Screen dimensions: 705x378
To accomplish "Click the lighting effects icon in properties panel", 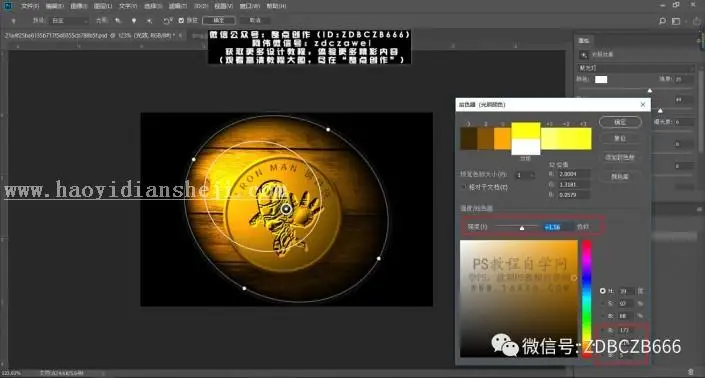I will pos(584,55).
